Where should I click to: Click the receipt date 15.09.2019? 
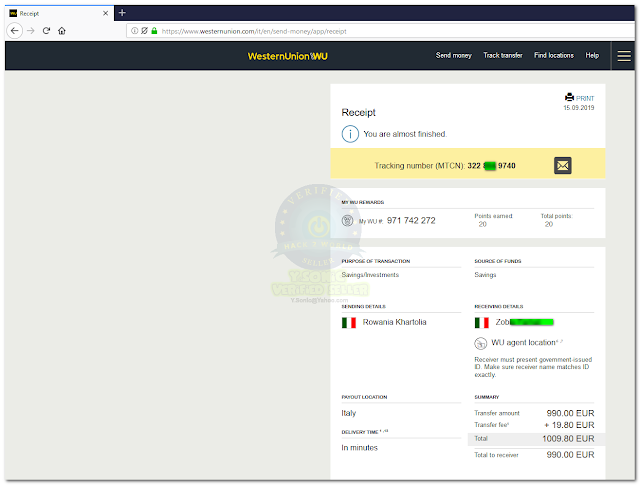[579, 108]
